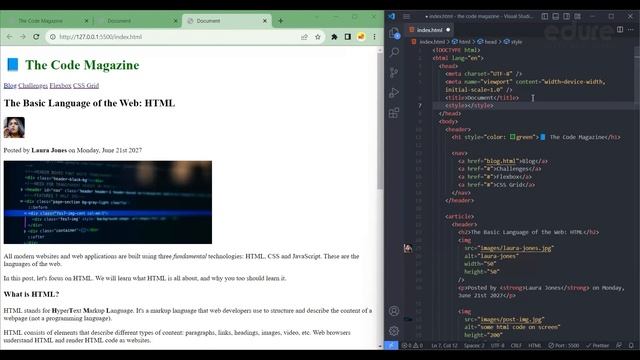Click the Port : 5500 Live Server status
This screenshot has width=640, height=360.
[564, 345]
